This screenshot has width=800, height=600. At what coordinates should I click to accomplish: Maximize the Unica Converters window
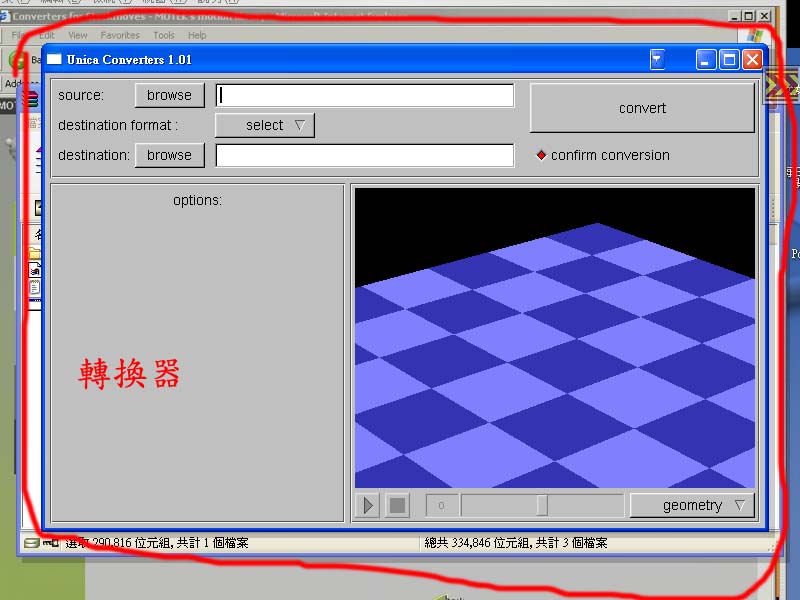tap(729, 60)
